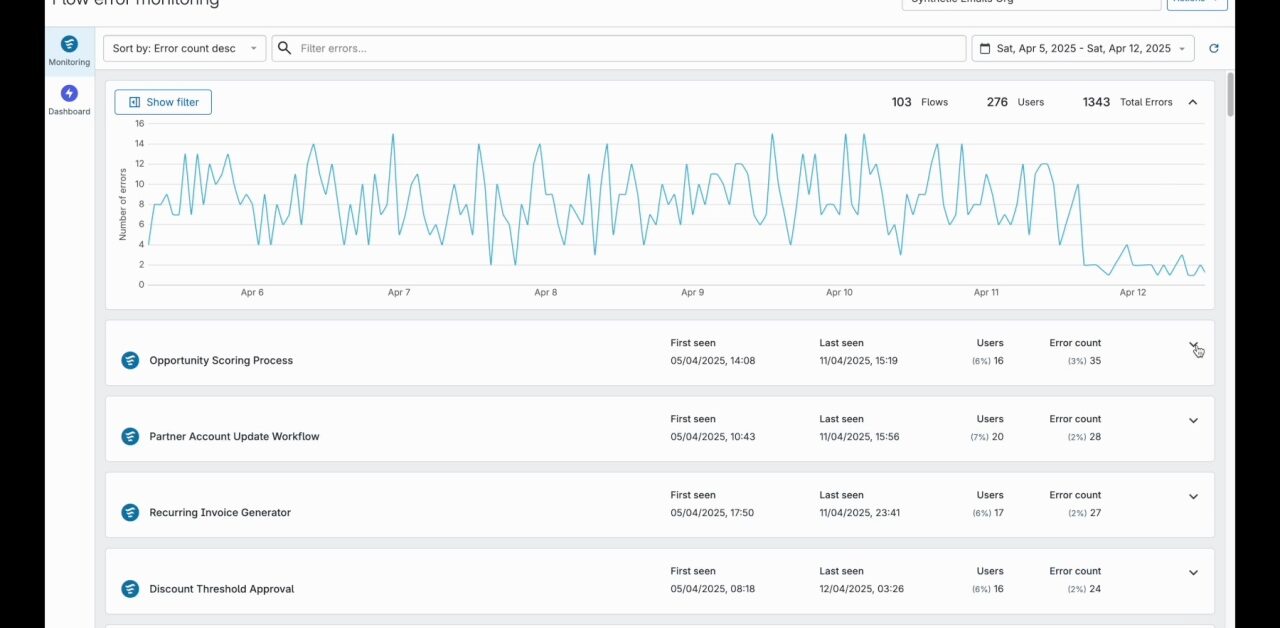Toggle open the Discount Threshold Approval row
1280x628 pixels.
[1193, 572]
